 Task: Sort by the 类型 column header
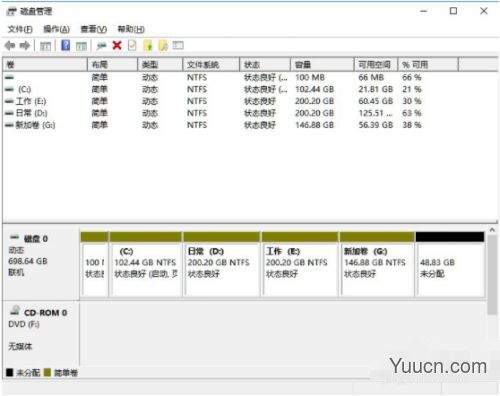(x=160, y=64)
